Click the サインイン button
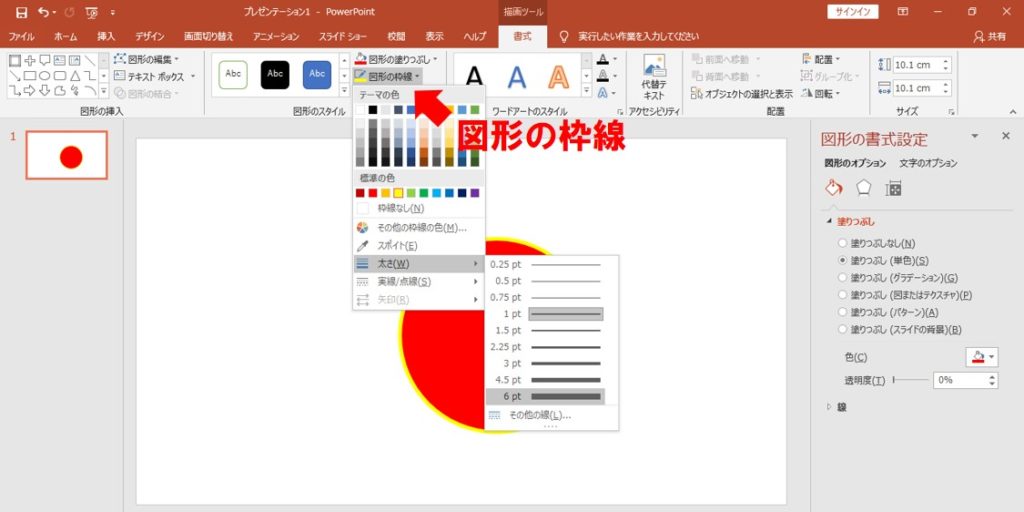This screenshot has height=512, width=1024. click(852, 12)
